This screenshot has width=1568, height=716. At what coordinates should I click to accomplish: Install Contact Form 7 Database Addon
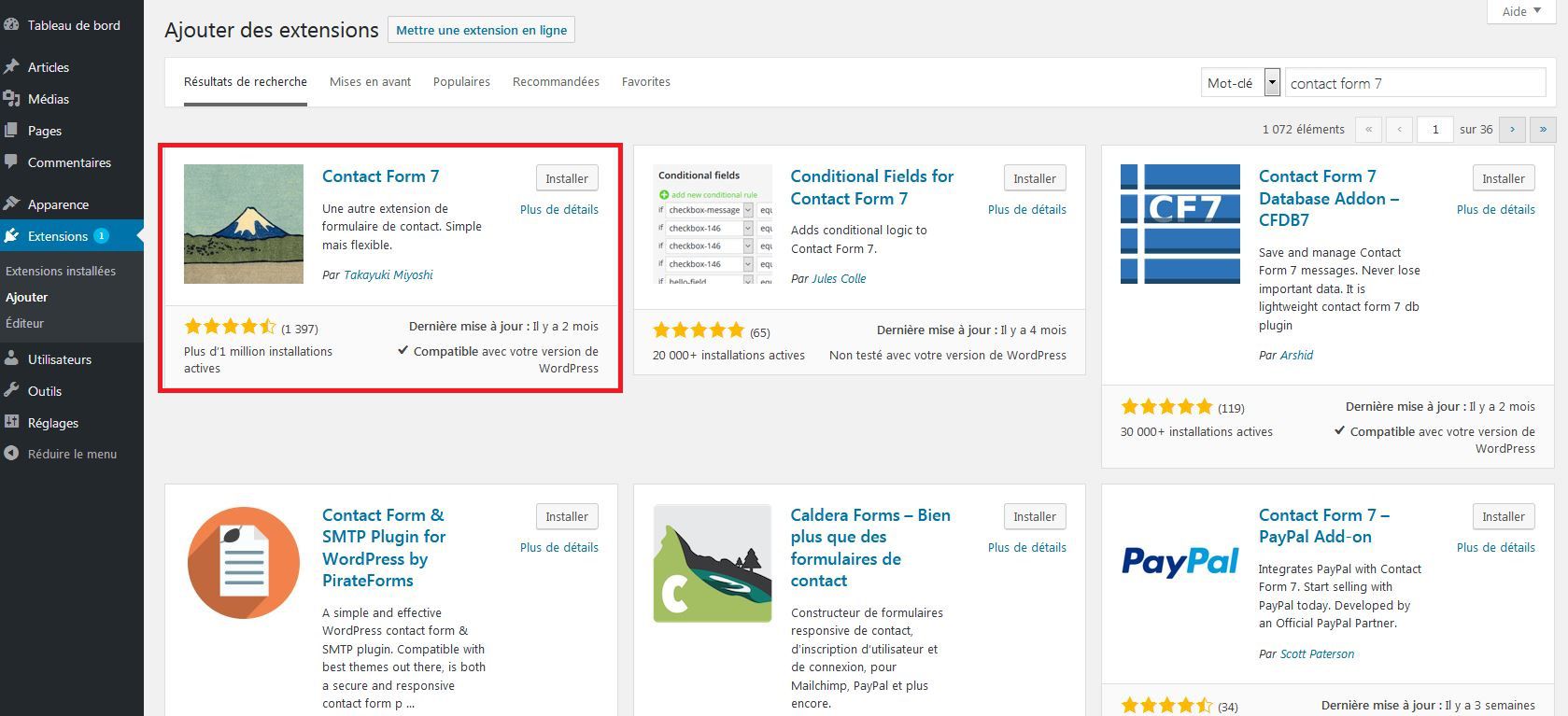pos(1504,178)
